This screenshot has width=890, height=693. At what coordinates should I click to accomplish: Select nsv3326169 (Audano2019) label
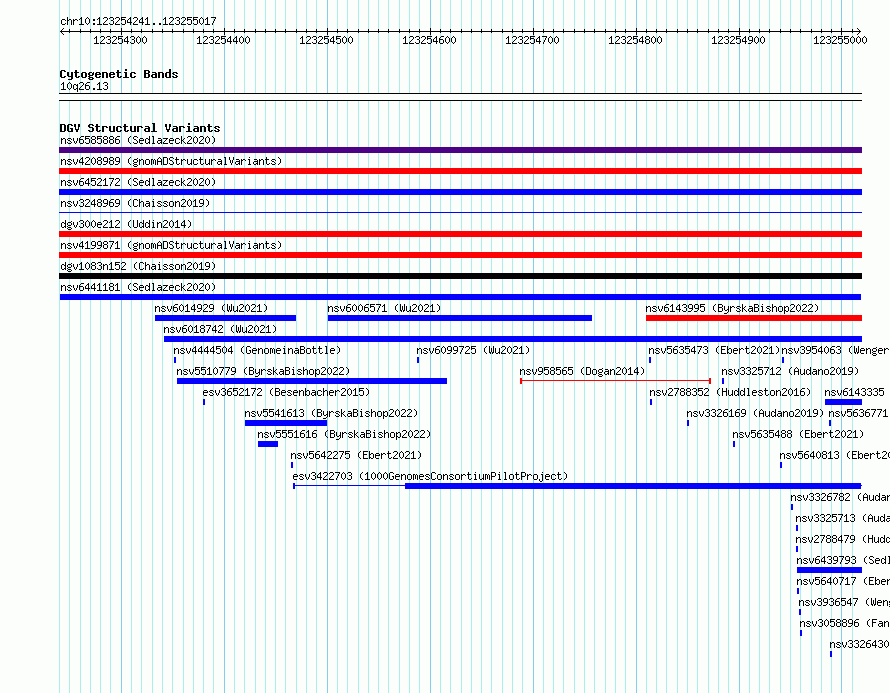coord(755,413)
